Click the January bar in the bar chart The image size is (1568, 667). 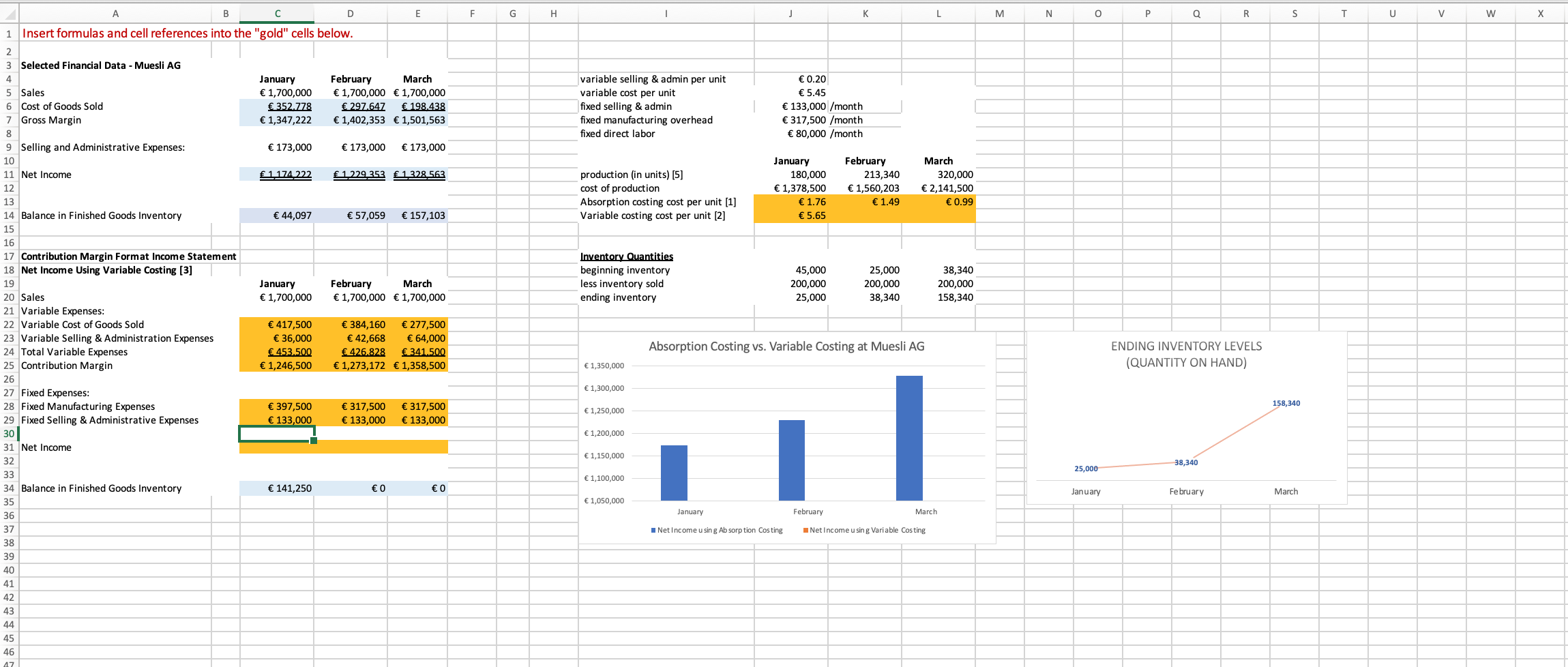click(674, 473)
